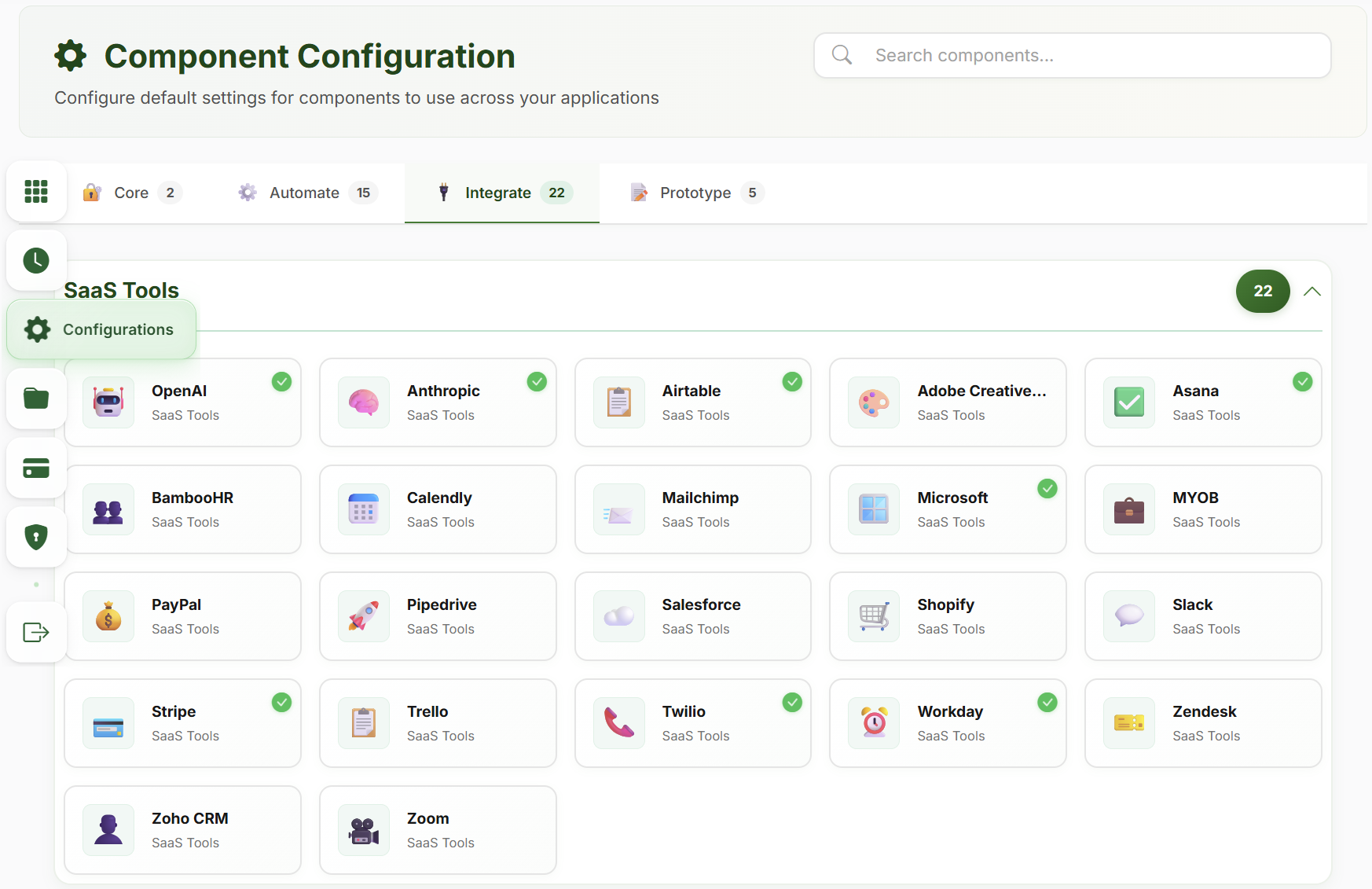Open the Mailchimp card title
1372x889 pixels.
point(700,498)
